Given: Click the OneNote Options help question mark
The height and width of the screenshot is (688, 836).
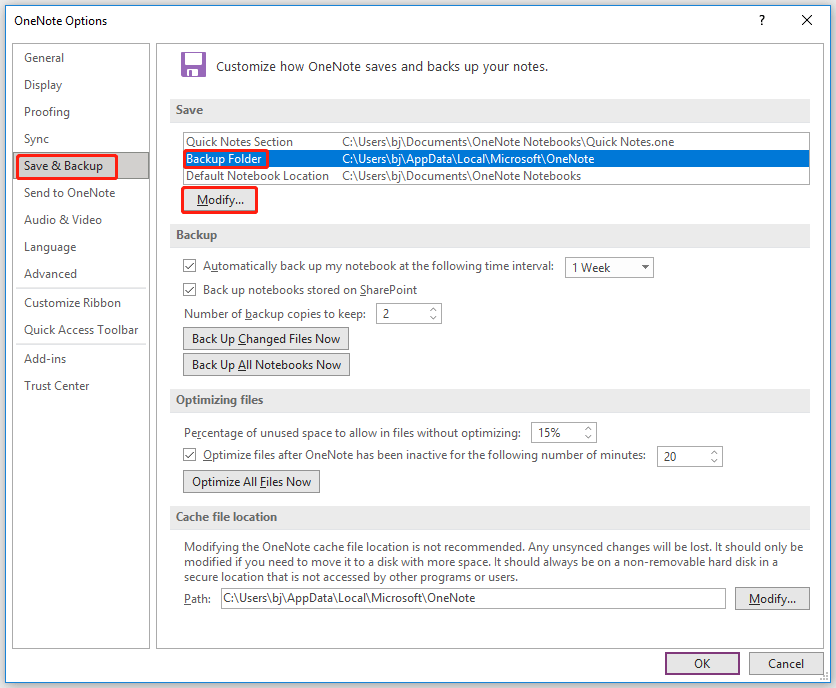Looking at the screenshot, I should coord(761,20).
